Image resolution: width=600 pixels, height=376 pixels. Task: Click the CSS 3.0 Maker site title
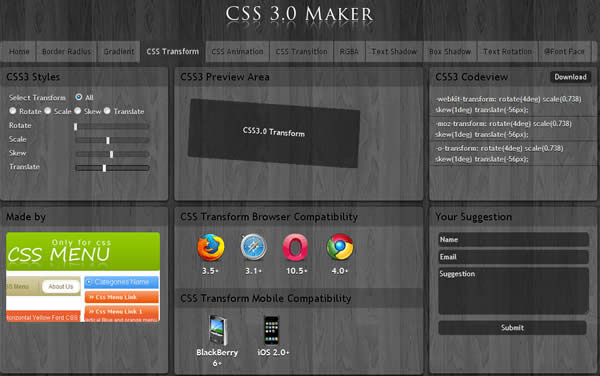(x=299, y=14)
